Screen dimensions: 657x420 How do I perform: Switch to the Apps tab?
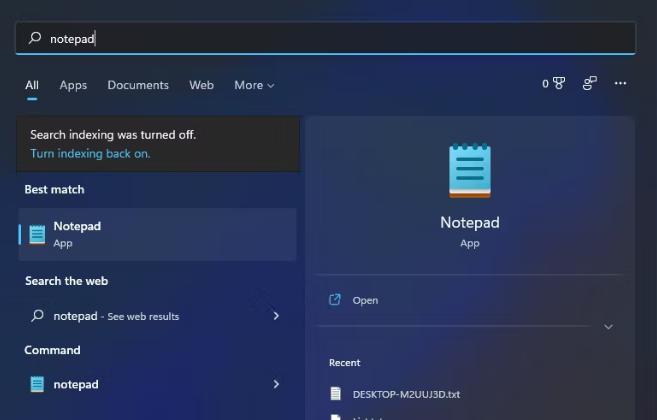tap(73, 85)
